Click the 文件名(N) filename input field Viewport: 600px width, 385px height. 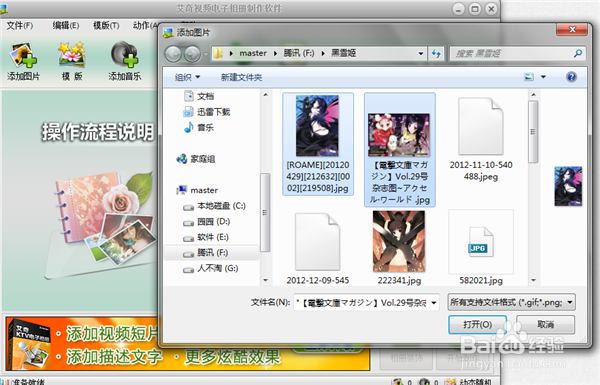coord(362,303)
